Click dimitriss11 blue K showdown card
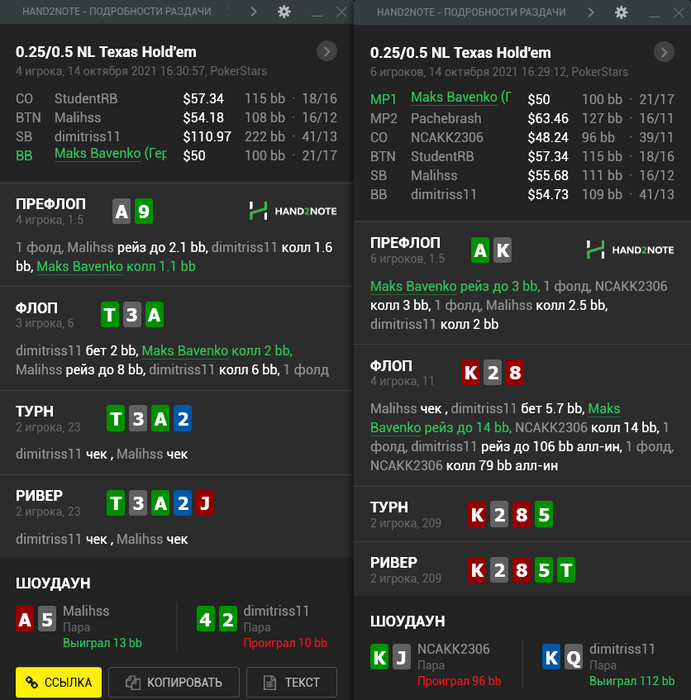This screenshot has height=700, width=691. click(551, 657)
